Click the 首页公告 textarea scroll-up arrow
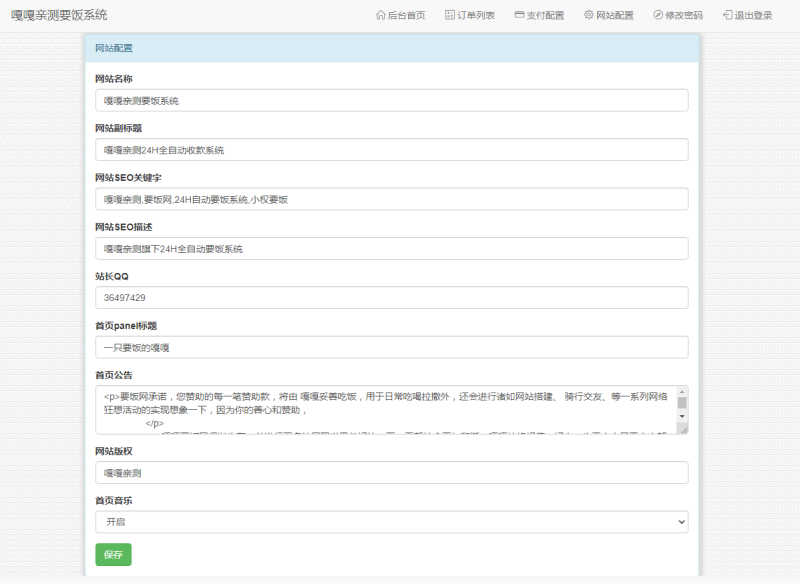This screenshot has height=584, width=800. [x=682, y=392]
